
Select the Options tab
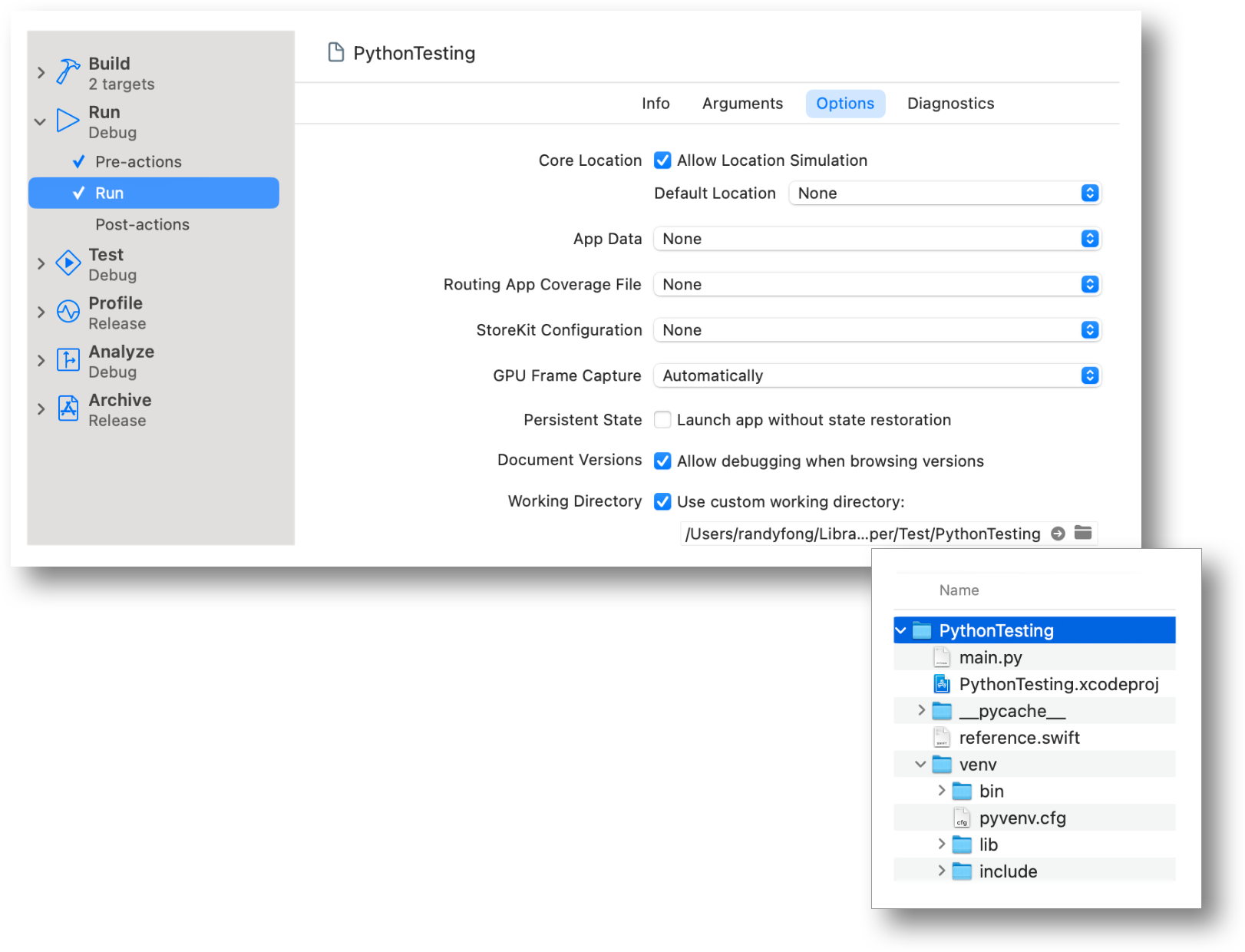[x=845, y=104]
